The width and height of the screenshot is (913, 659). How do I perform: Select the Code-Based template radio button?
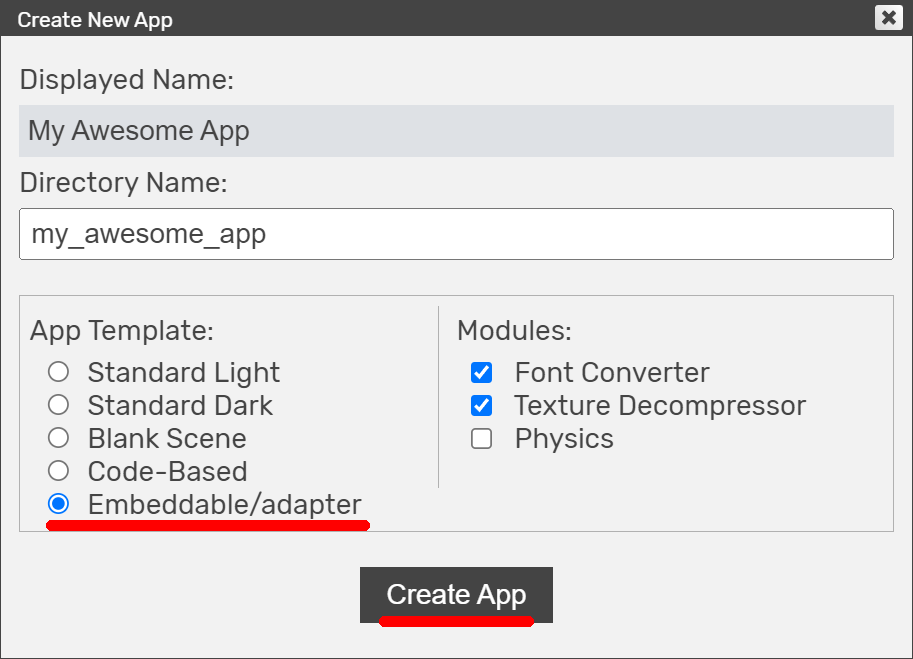coord(58,471)
